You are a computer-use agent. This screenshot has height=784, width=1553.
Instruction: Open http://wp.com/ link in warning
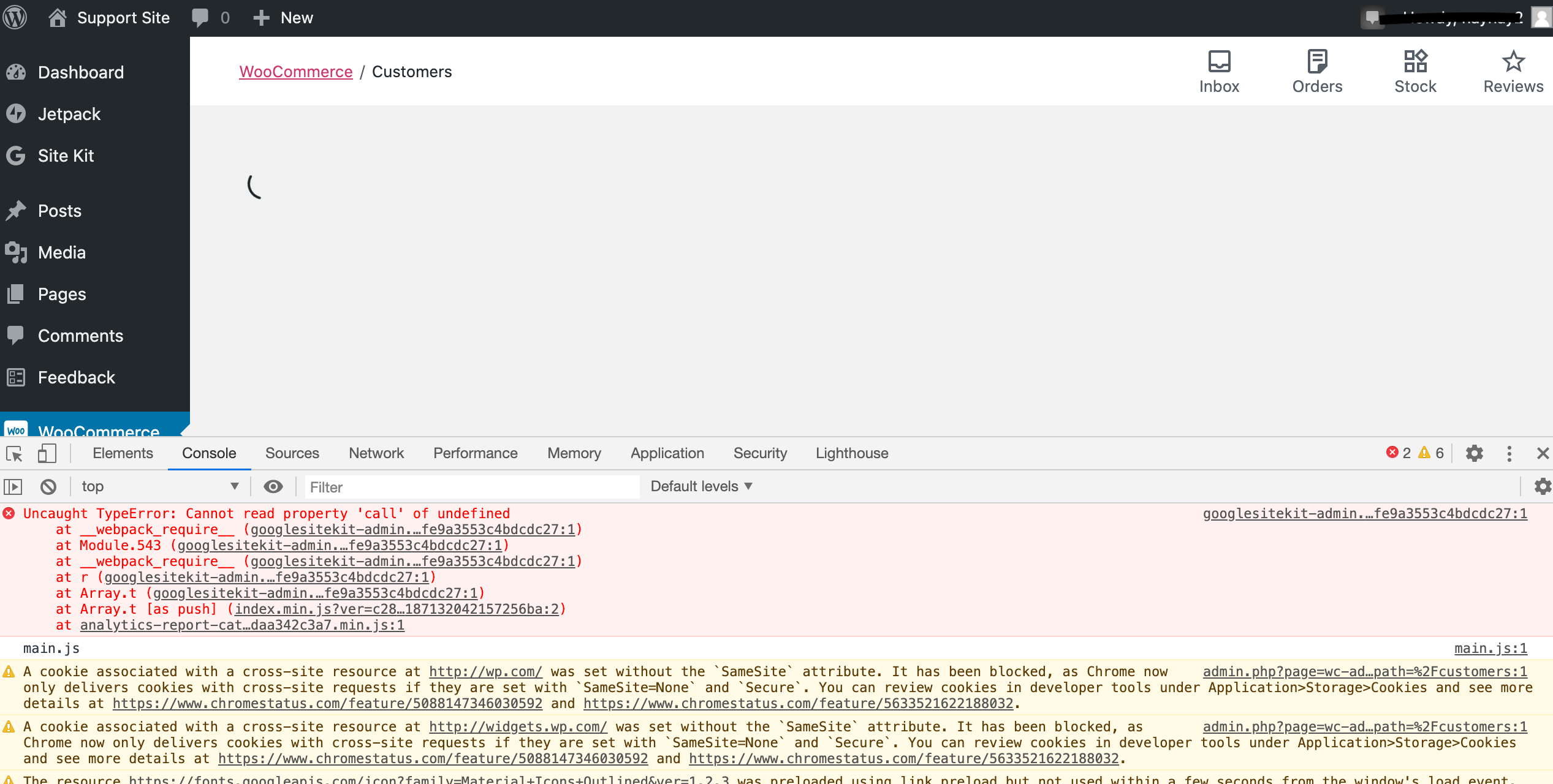point(485,672)
